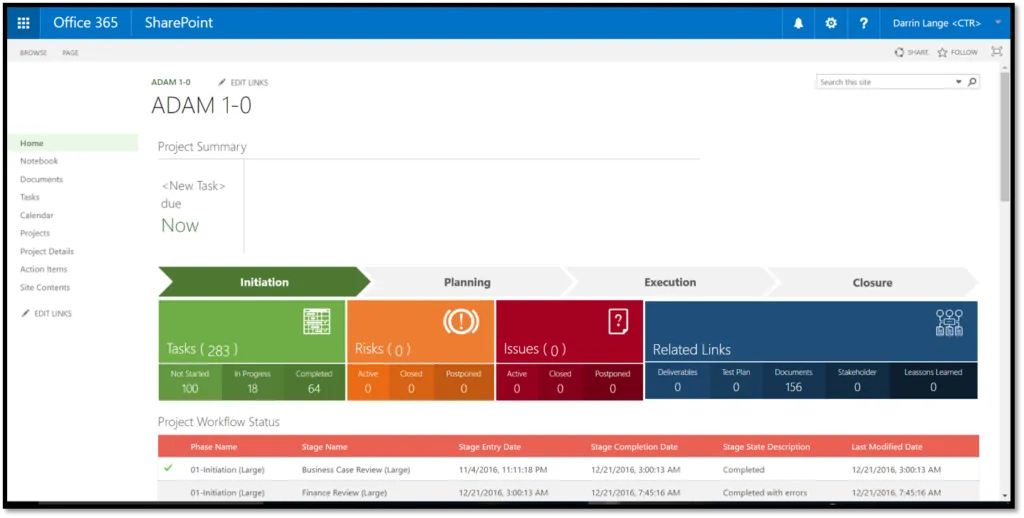The height and width of the screenshot is (518, 1024).
Task: Click the Active count under Risks
Action: (x=368, y=381)
